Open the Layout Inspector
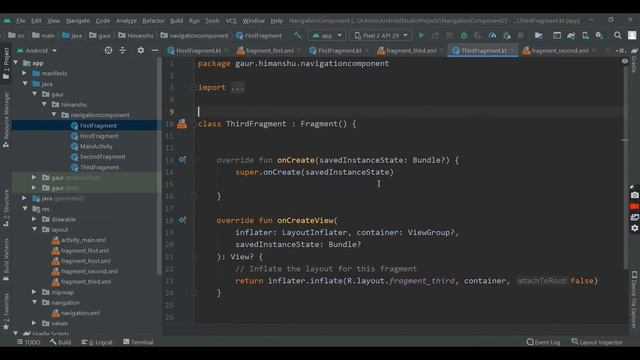This screenshot has height=360, width=640. [597, 342]
